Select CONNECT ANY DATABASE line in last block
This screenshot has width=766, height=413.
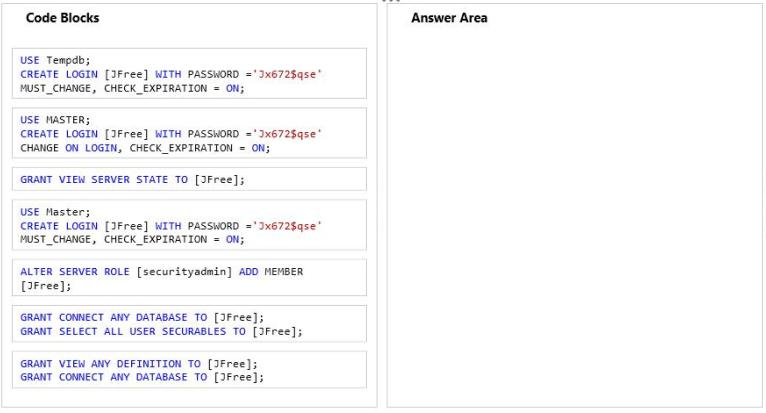click(142, 377)
